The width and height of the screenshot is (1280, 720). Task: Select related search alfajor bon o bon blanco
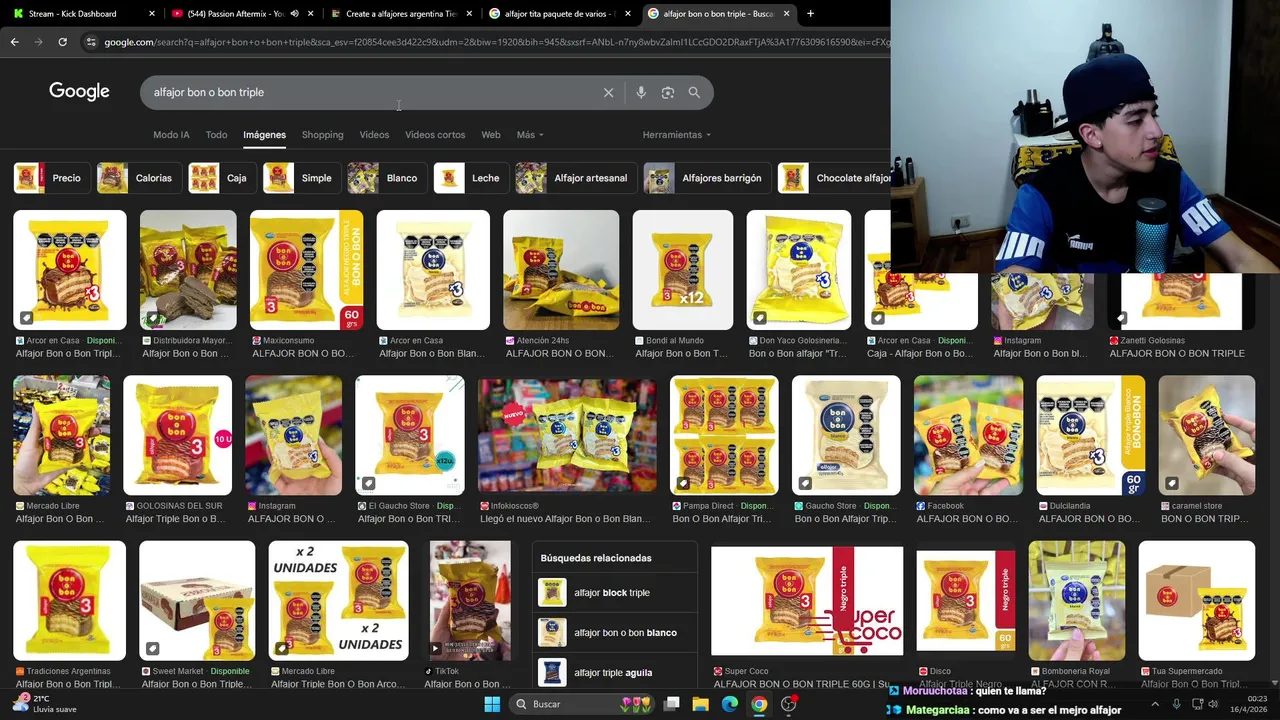click(x=615, y=633)
